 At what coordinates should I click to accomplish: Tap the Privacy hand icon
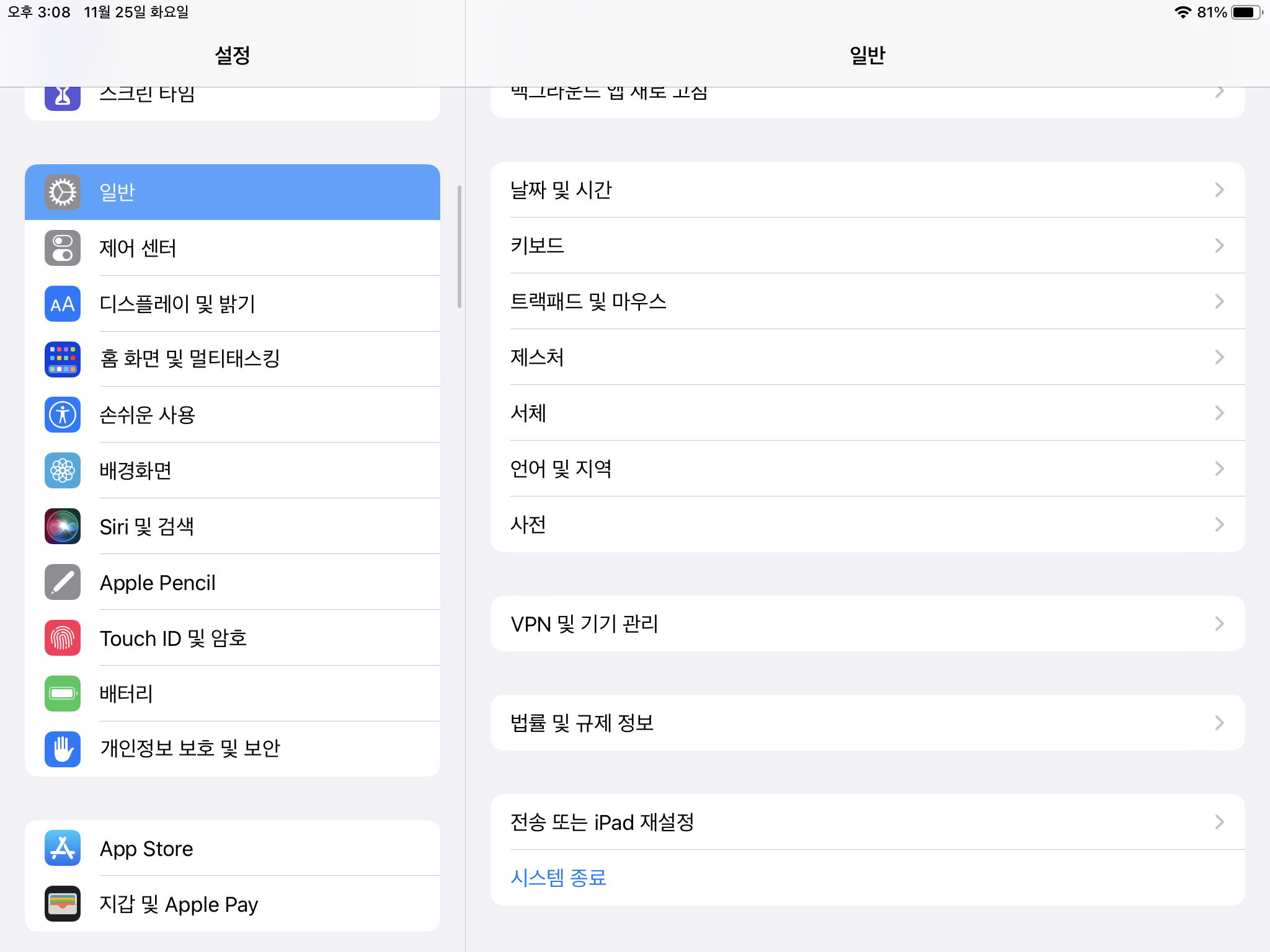pos(63,749)
